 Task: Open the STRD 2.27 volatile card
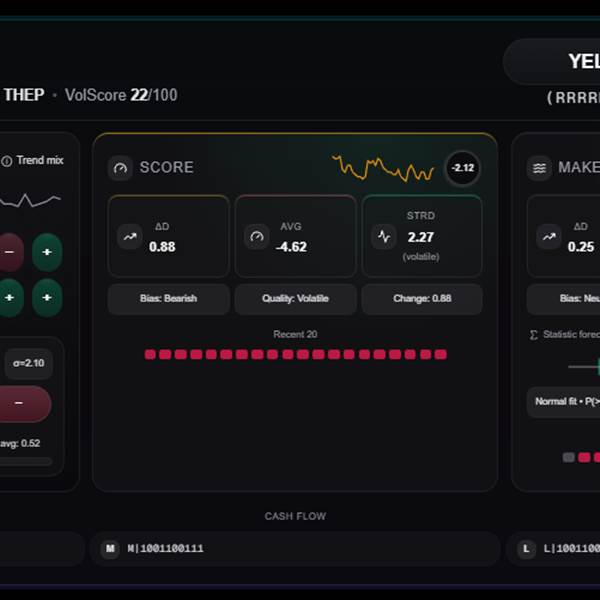point(422,236)
